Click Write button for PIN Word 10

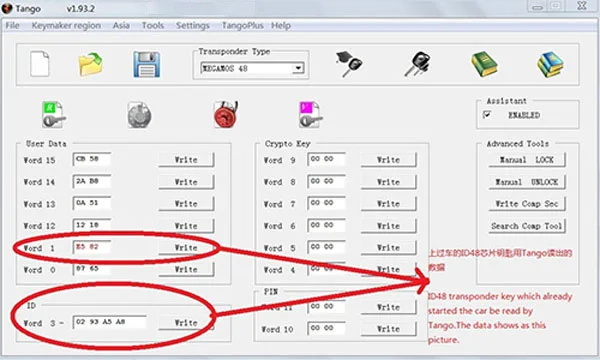coord(388,329)
